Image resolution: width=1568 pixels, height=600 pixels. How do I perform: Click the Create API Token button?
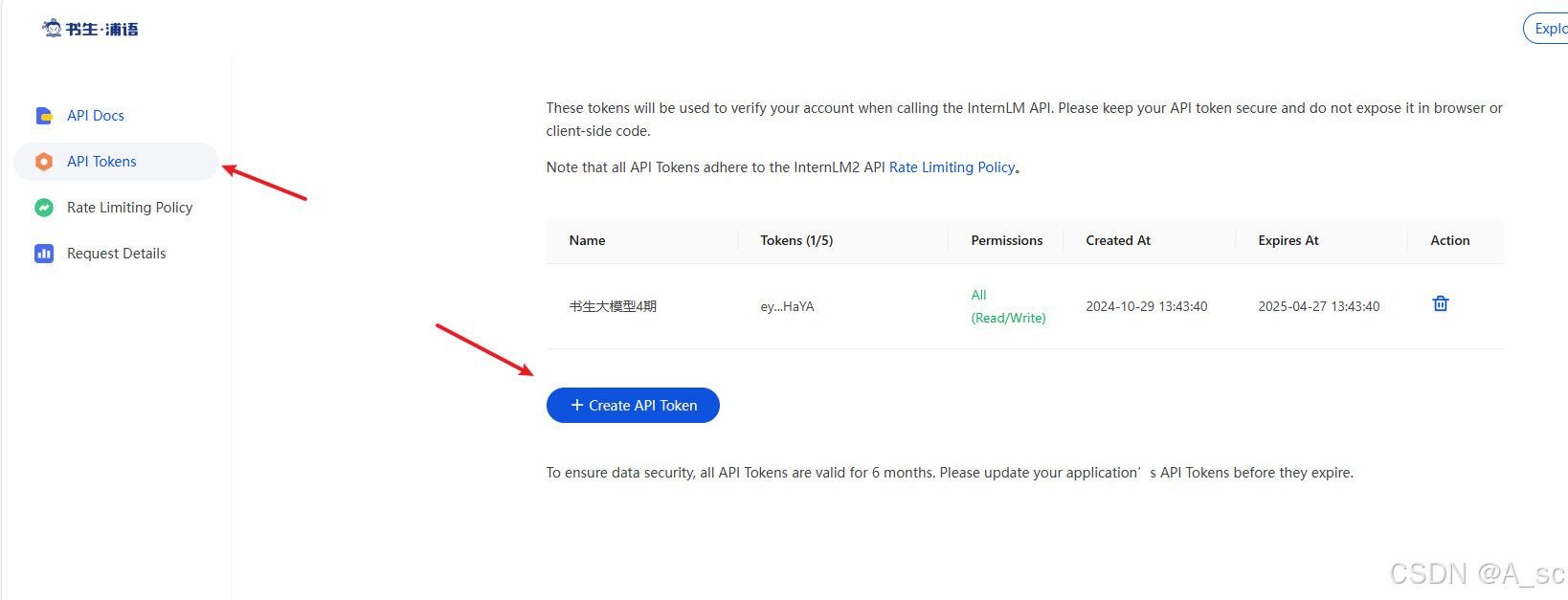click(x=633, y=405)
